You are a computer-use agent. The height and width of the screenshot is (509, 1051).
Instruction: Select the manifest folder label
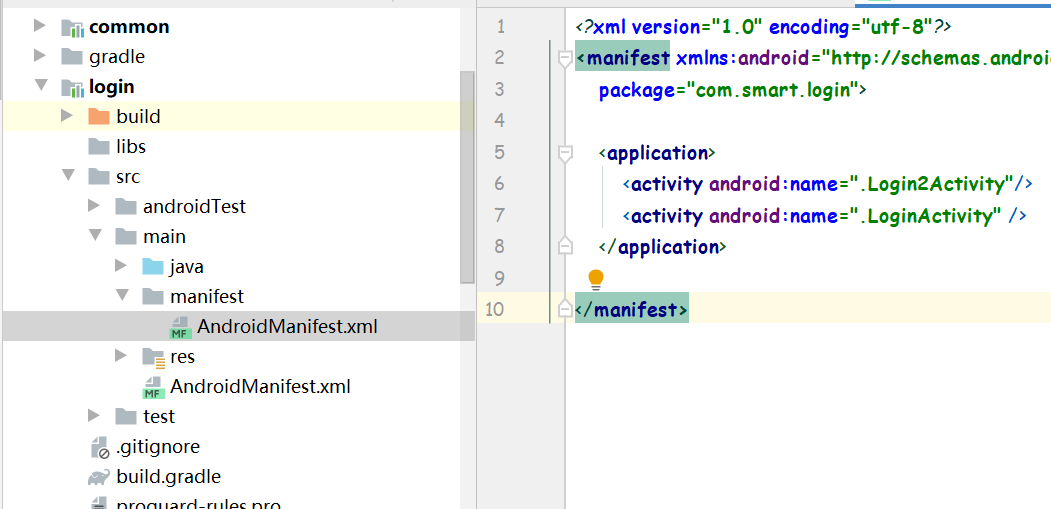(x=207, y=296)
